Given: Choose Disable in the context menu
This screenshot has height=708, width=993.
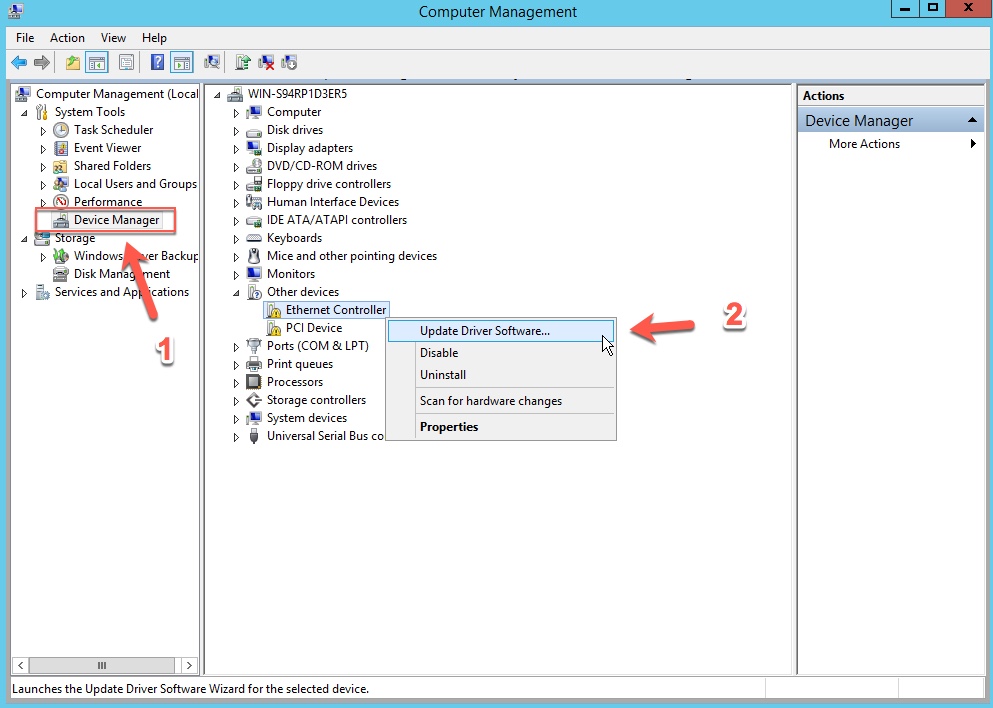Looking at the screenshot, I should [500, 353].
